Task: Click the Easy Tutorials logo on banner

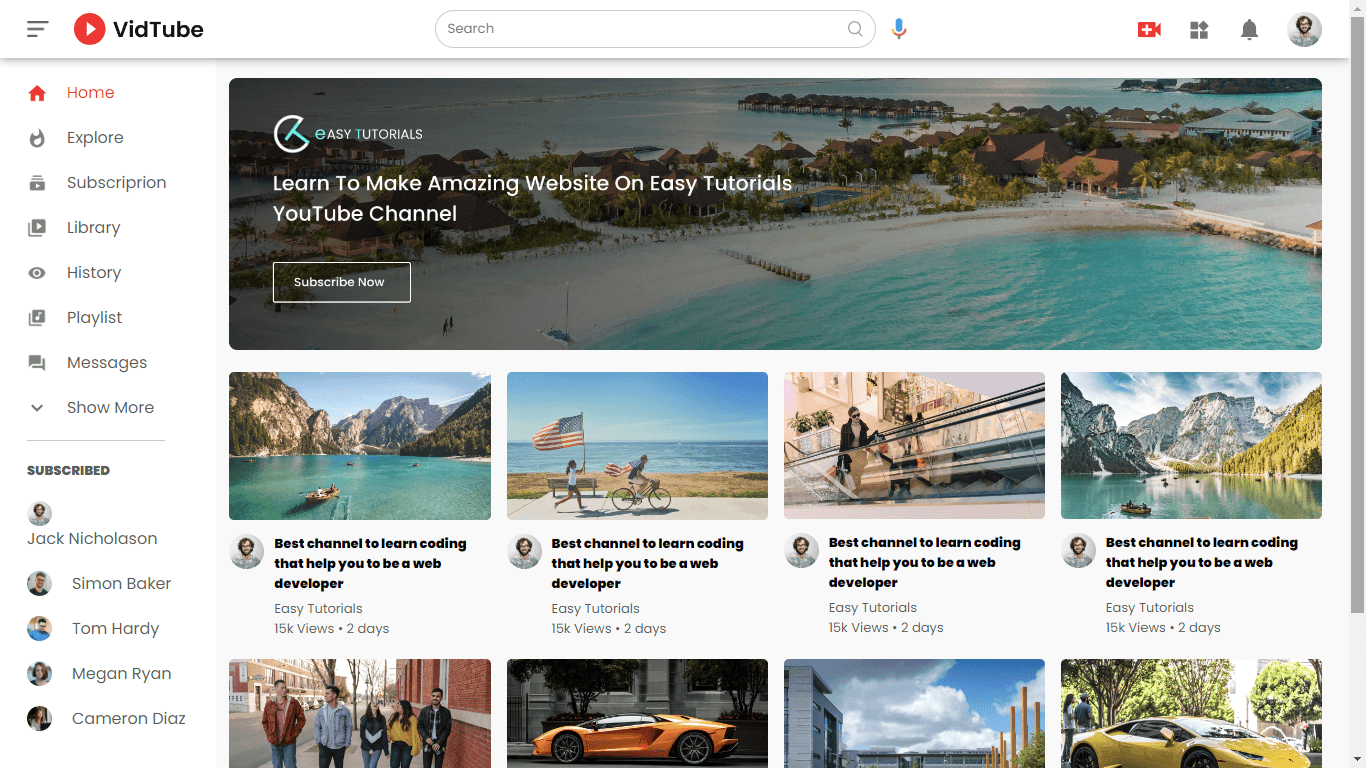Action: 348,134
